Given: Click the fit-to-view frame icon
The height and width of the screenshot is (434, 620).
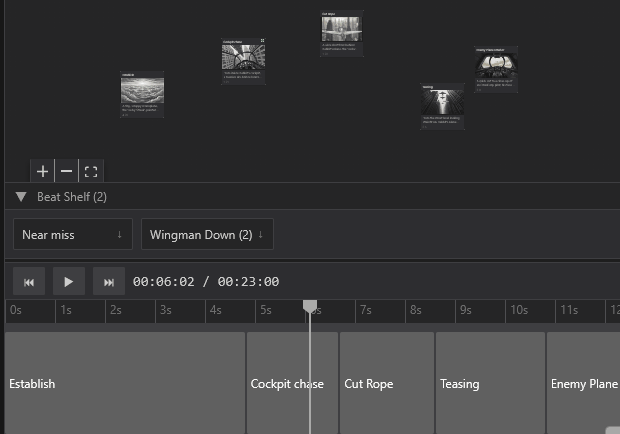Looking at the screenshot, I should tap(91, 172).
